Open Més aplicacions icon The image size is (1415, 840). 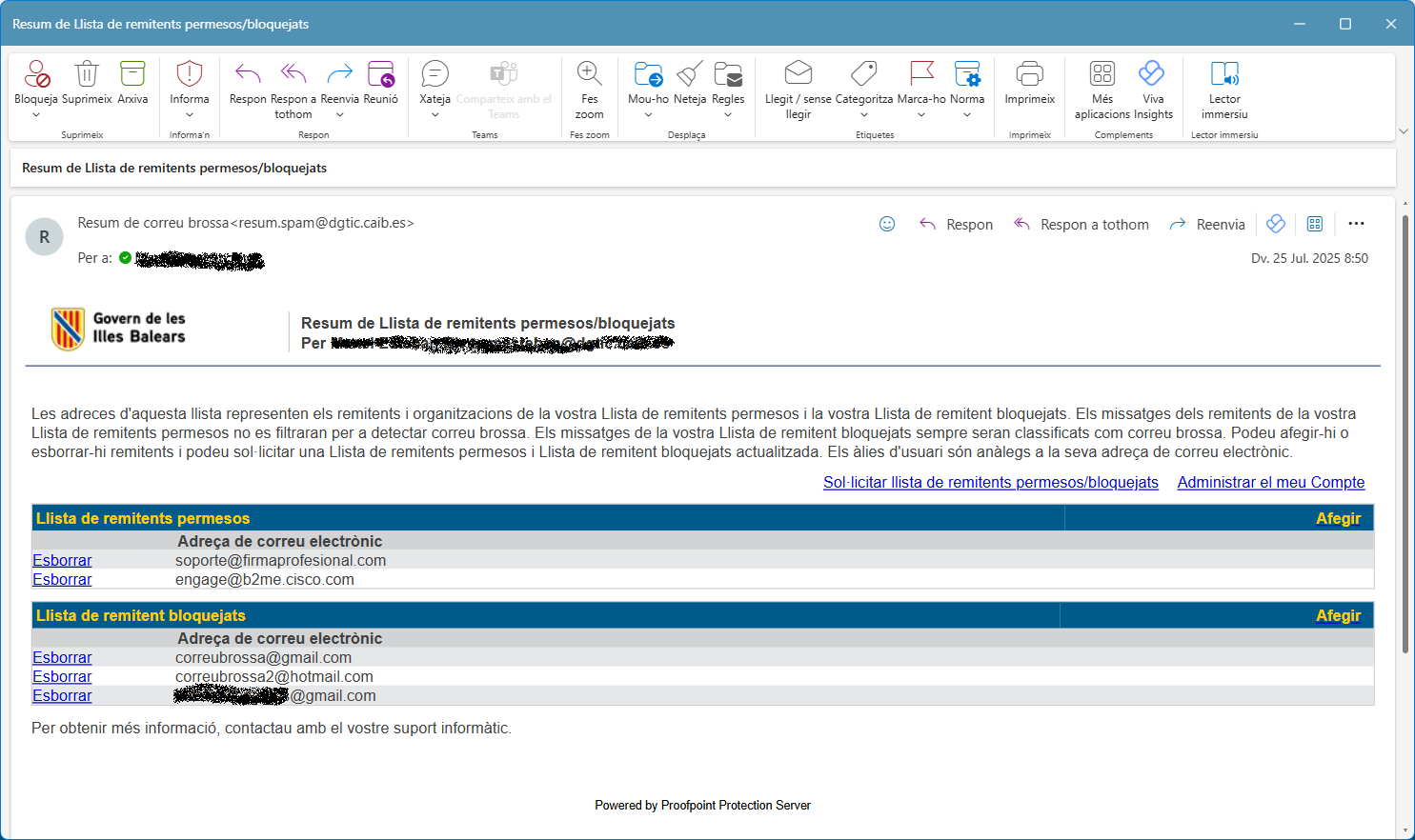(x=1102, y=73)
